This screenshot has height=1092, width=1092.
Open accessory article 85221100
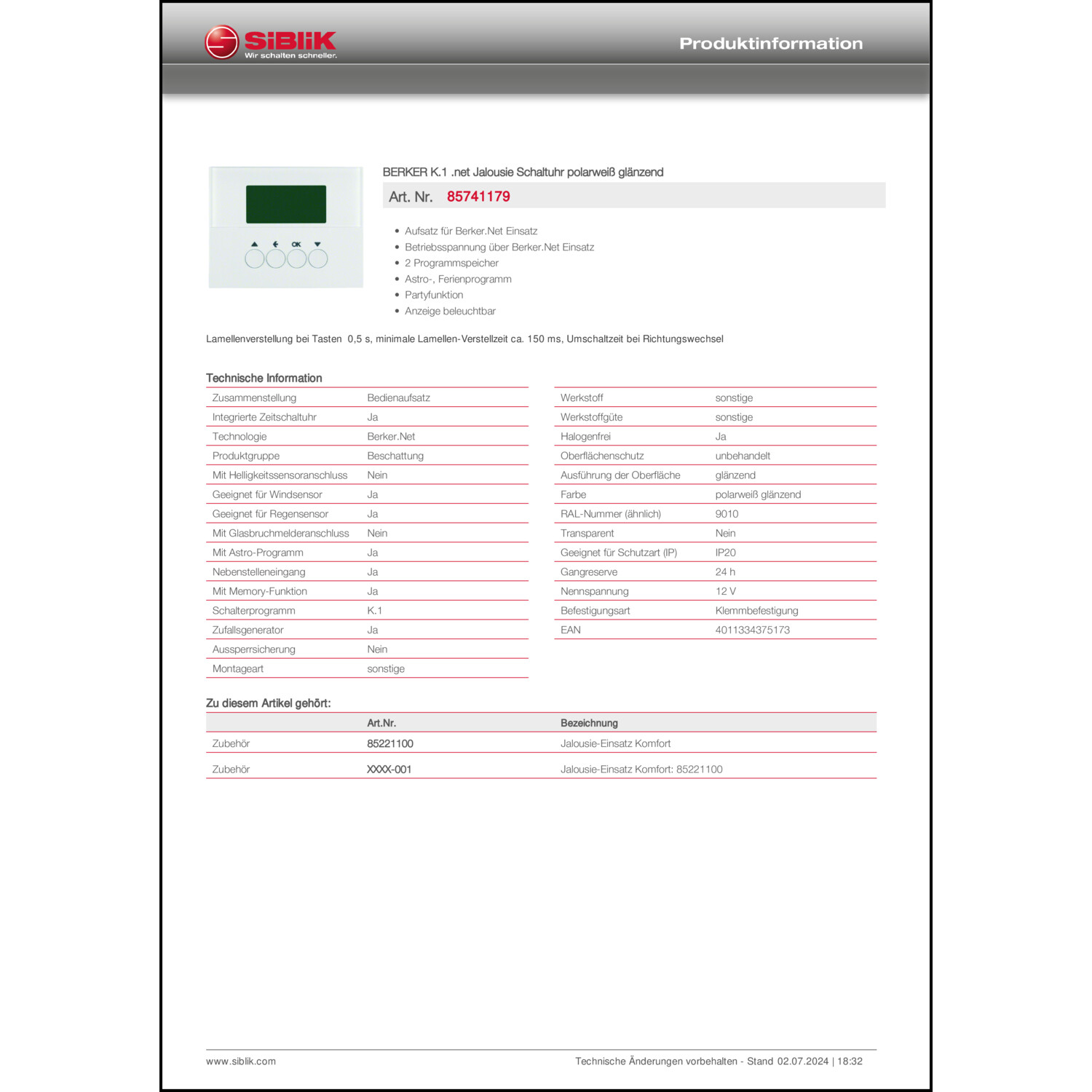[x=390, y=743]
